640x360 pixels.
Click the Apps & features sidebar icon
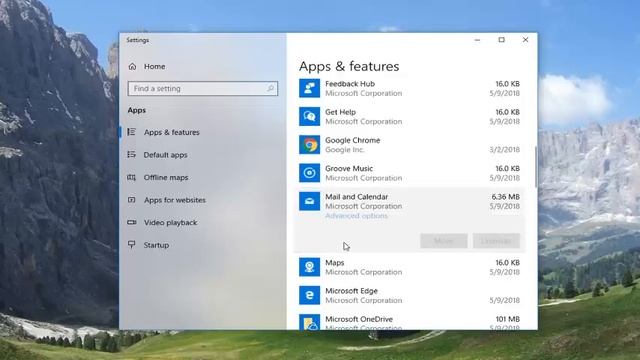point(131,132)
